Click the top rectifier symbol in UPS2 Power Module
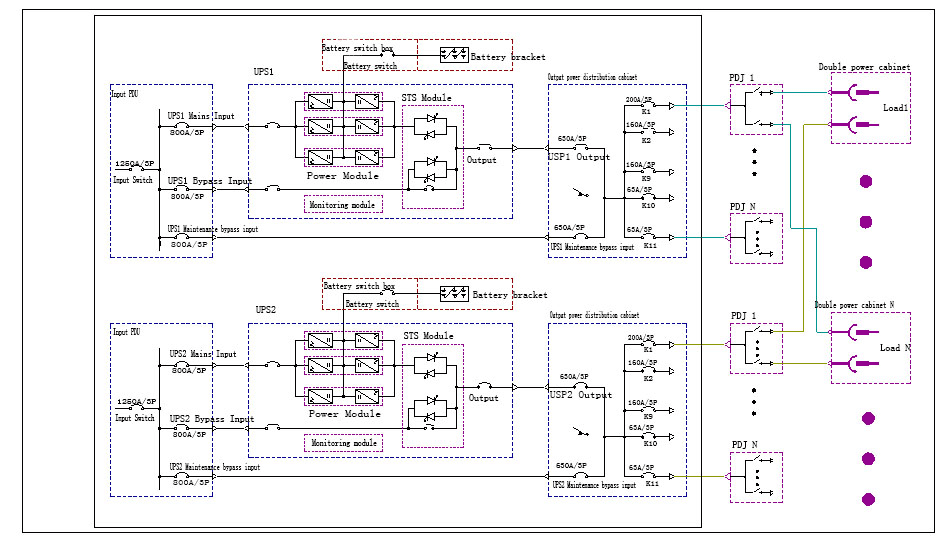Image resolution: width=945 pixels, height=542 pixels. 320,341
